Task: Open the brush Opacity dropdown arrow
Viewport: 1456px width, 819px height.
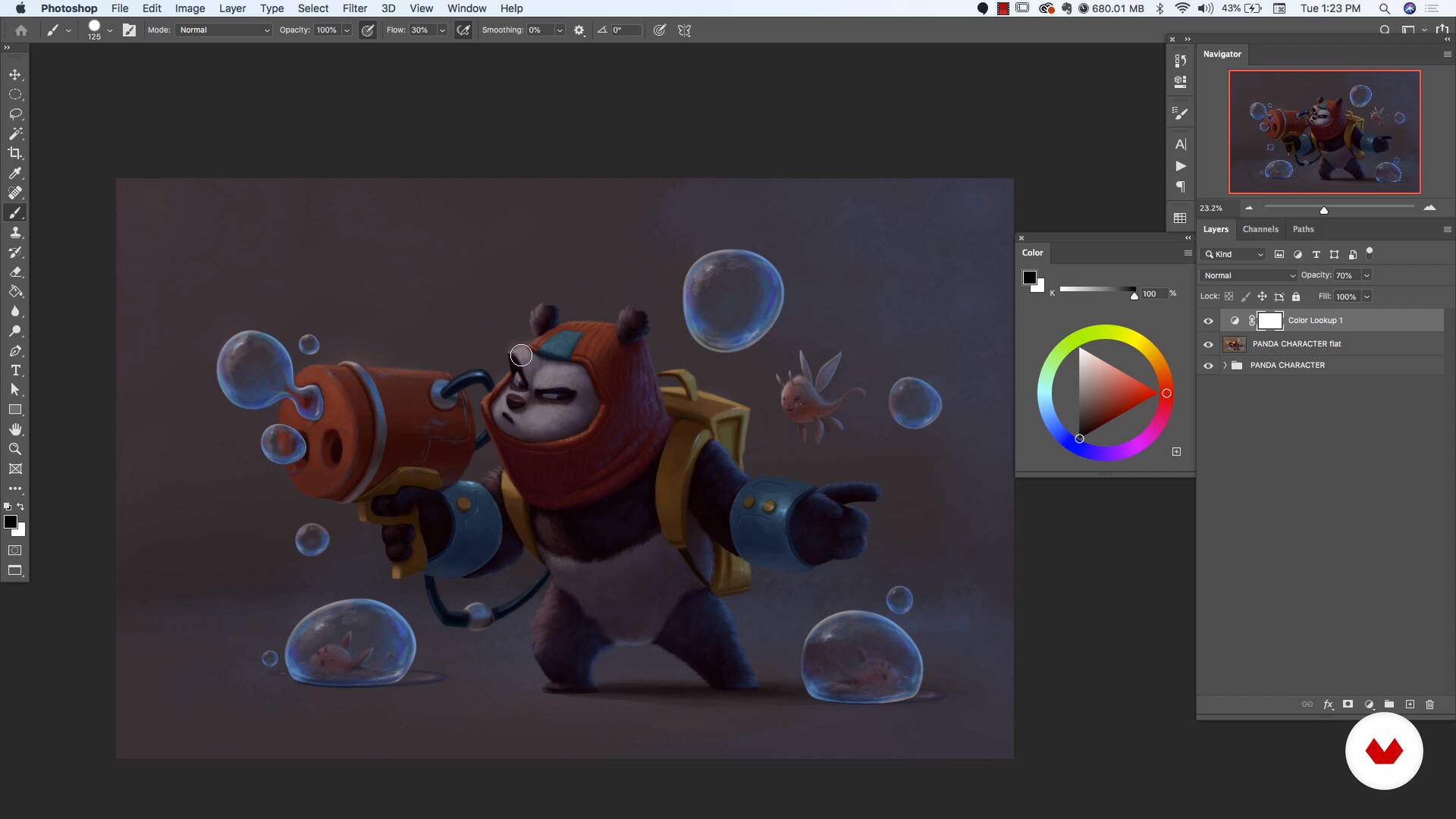Action: tap(347, 30)
